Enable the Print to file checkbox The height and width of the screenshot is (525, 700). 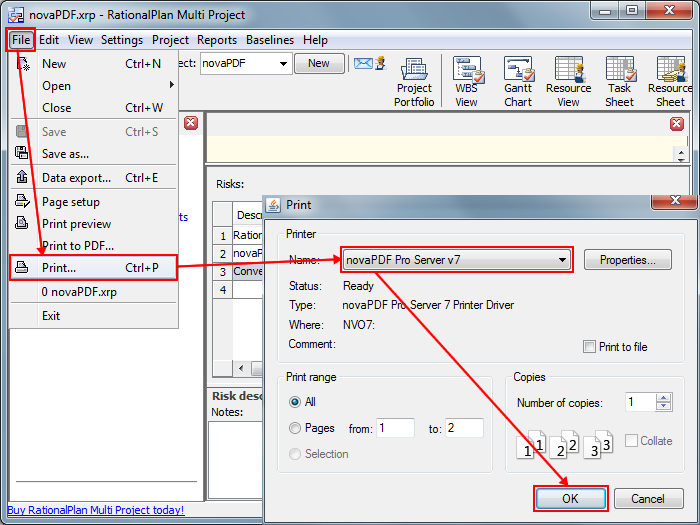[589, 346]
